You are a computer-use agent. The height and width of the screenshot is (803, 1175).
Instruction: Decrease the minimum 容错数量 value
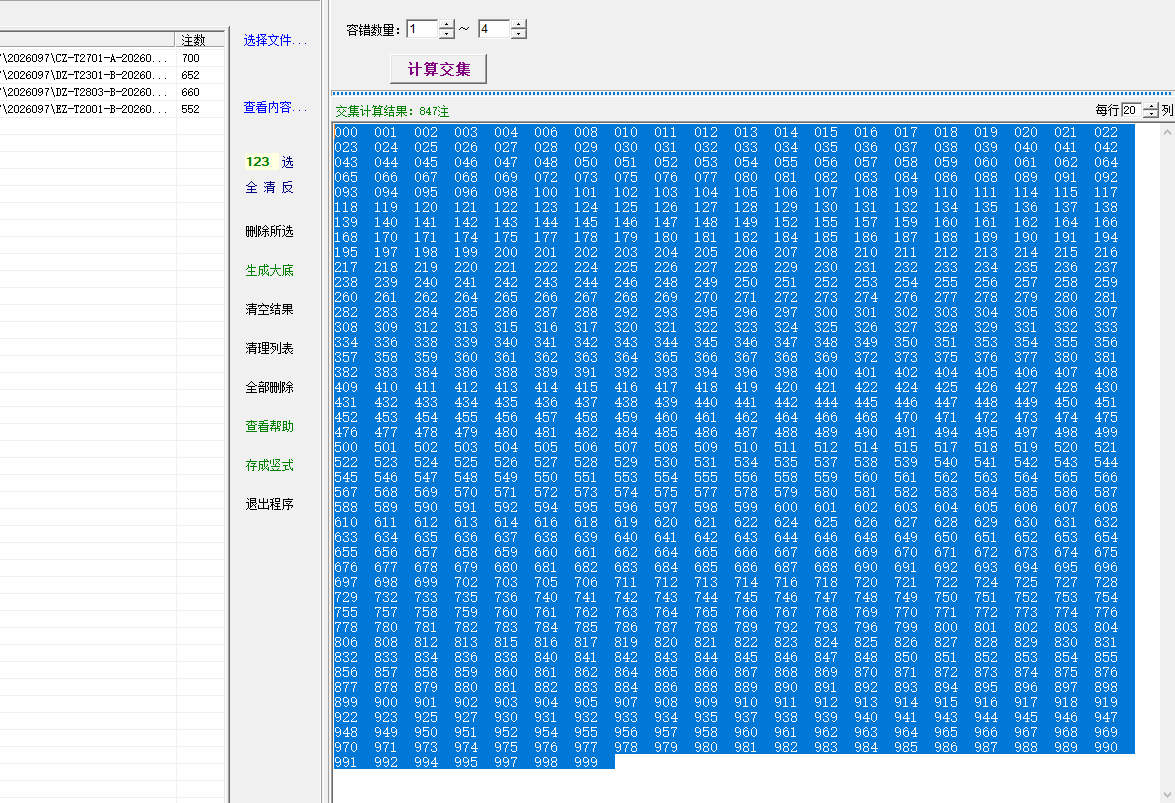tap(447, 34)
